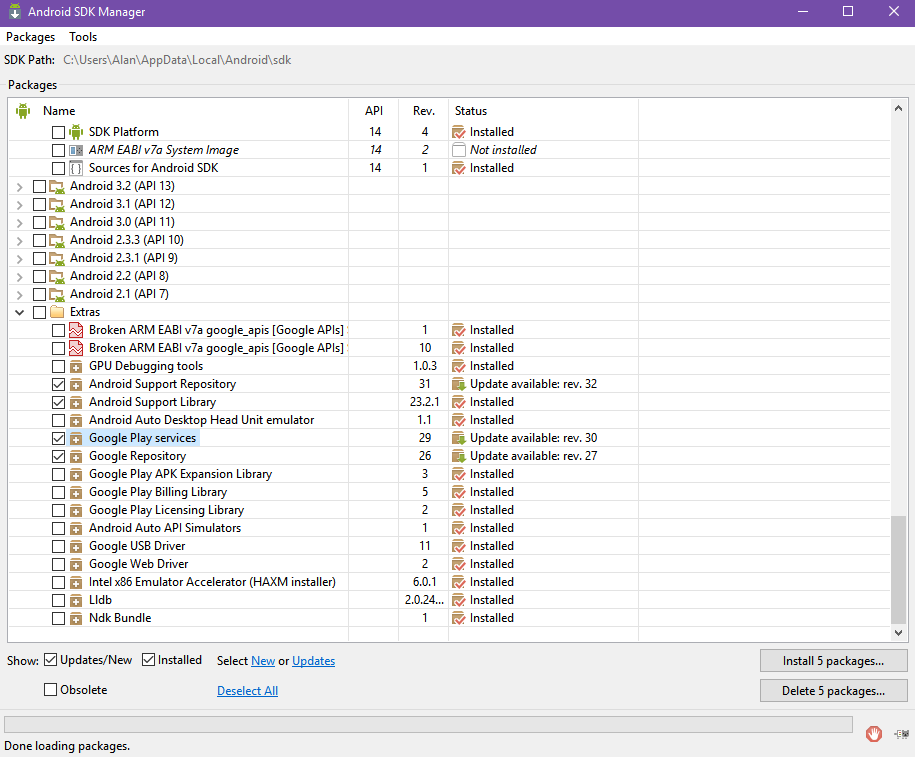
Task: Click the first broken package icon (rev. 1)
Action: click(x=76, y=330)
